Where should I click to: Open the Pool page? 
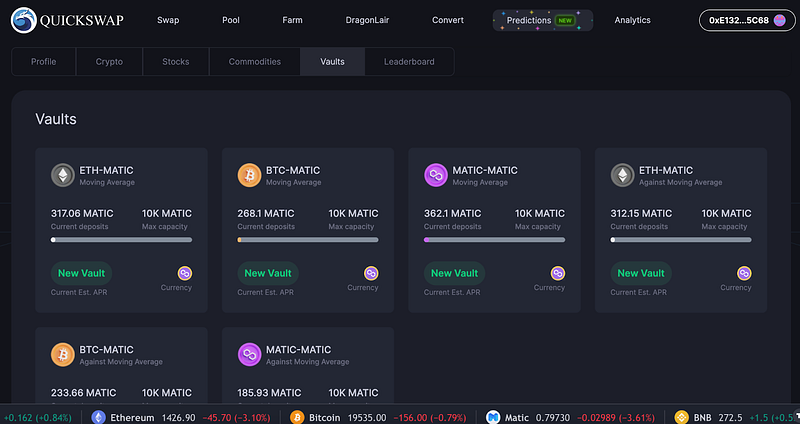231,20
